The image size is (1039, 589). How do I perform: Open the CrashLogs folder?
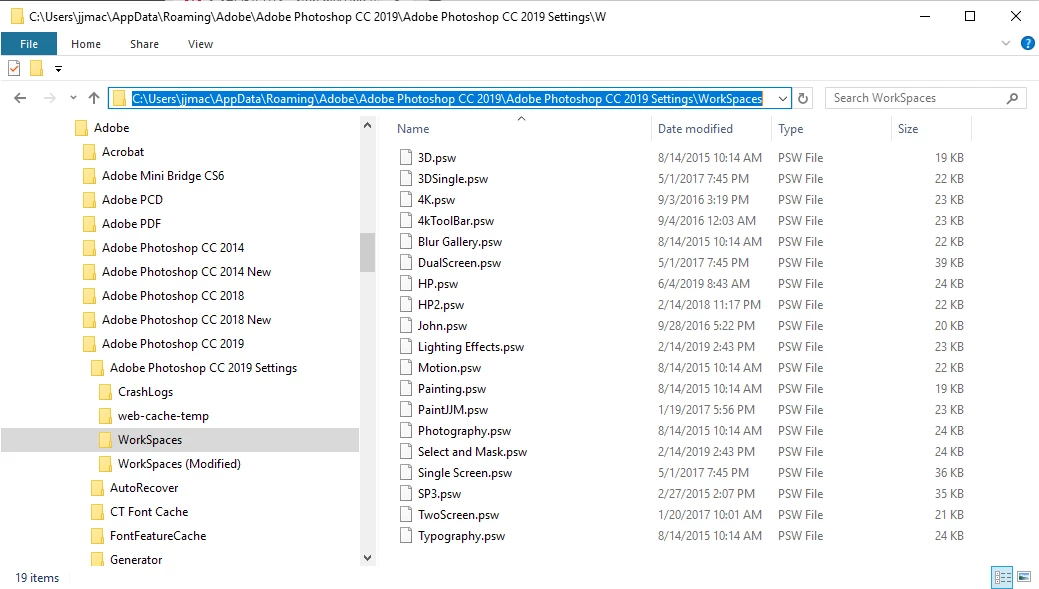pos(145,392)
